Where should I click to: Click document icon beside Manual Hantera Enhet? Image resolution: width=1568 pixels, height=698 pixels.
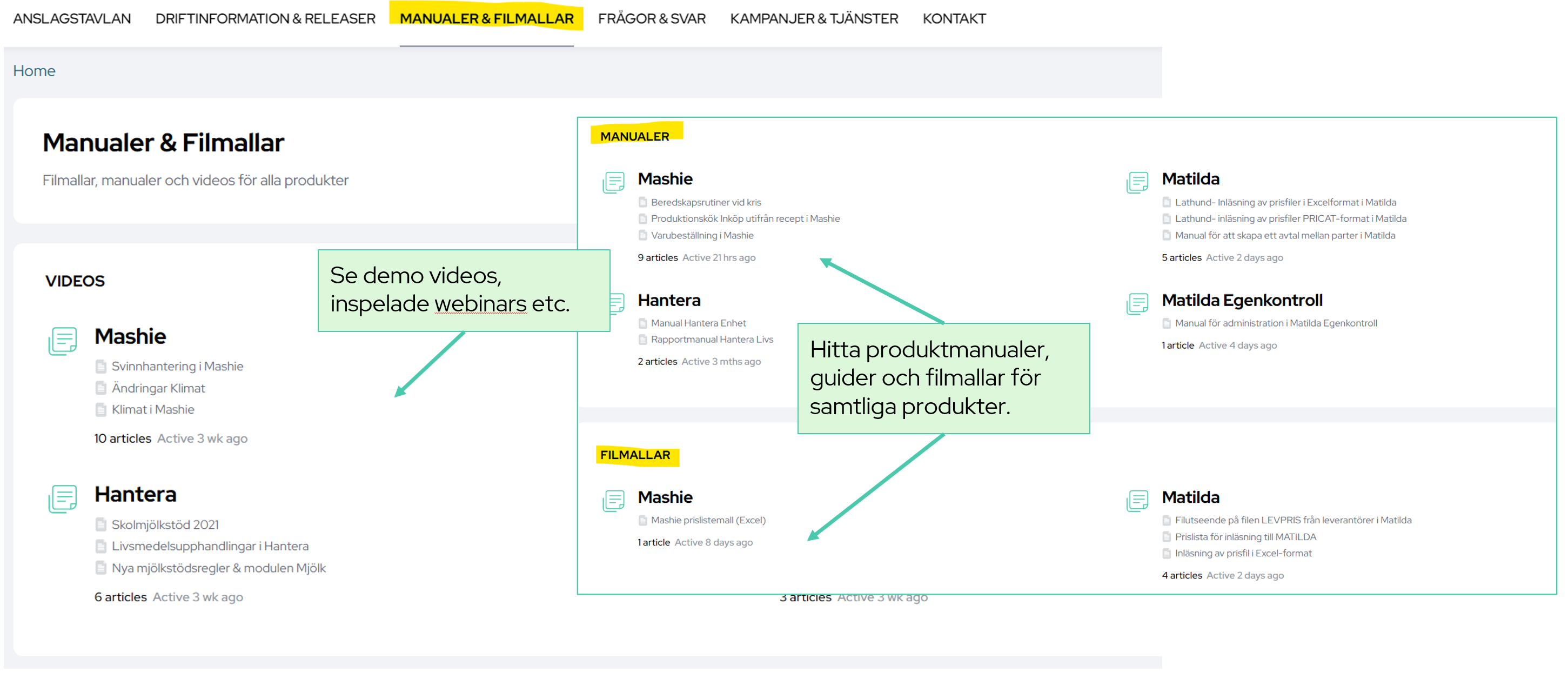pos(642,323)
